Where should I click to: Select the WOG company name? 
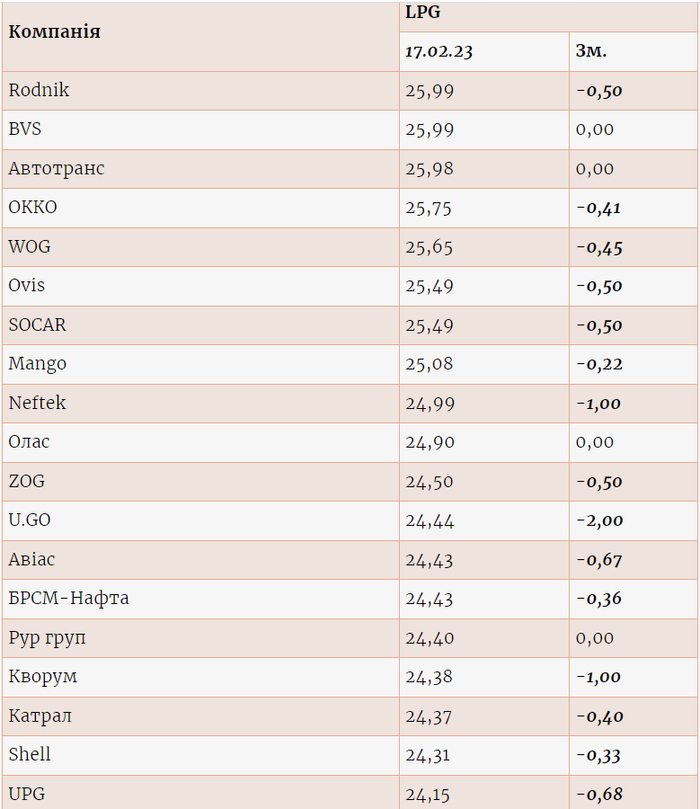pos(29,247)
